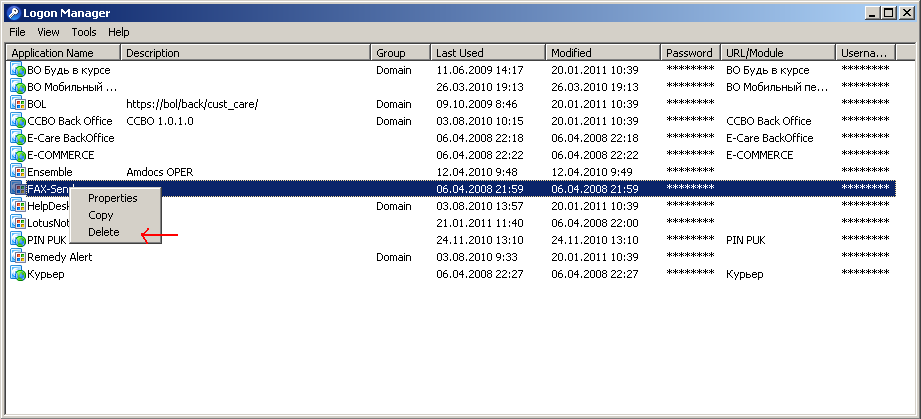Viewport: 921px width, 419px height.
Task: Click the password asterisks in the FAX-Send row
Action: [690, 188]
